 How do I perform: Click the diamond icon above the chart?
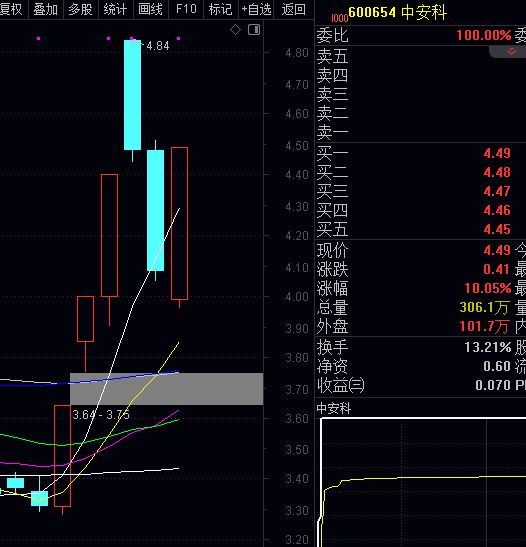click(235, 30)
